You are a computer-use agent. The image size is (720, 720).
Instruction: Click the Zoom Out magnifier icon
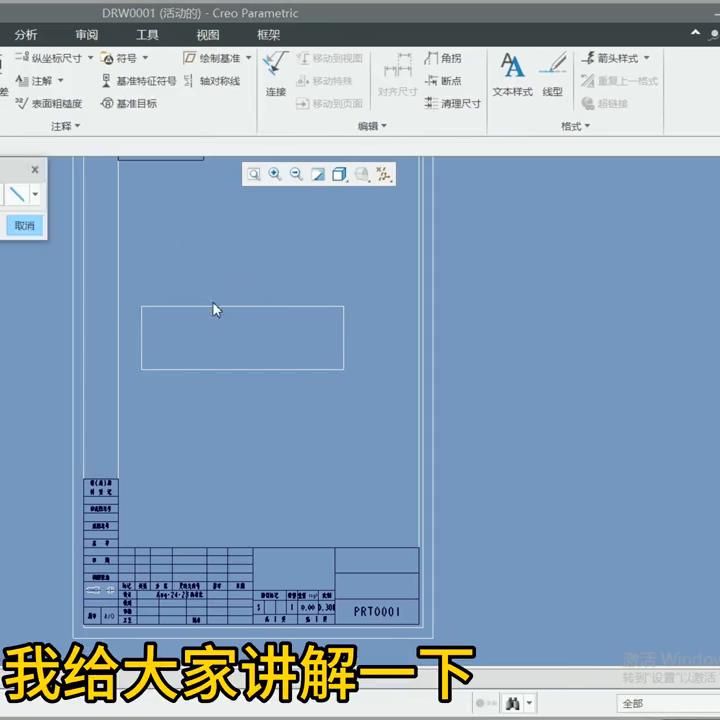pos(296,174)
